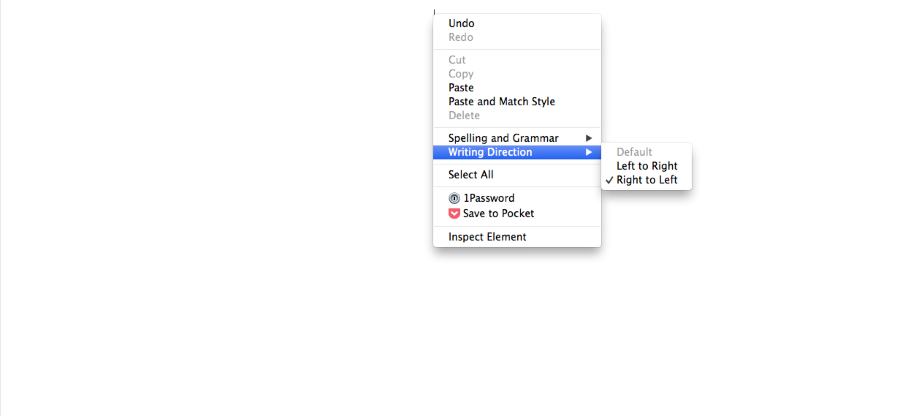Choose Undo from the context menu
Image resolution: width=900 pixels, height=416 pixels.
coord(461,23)
